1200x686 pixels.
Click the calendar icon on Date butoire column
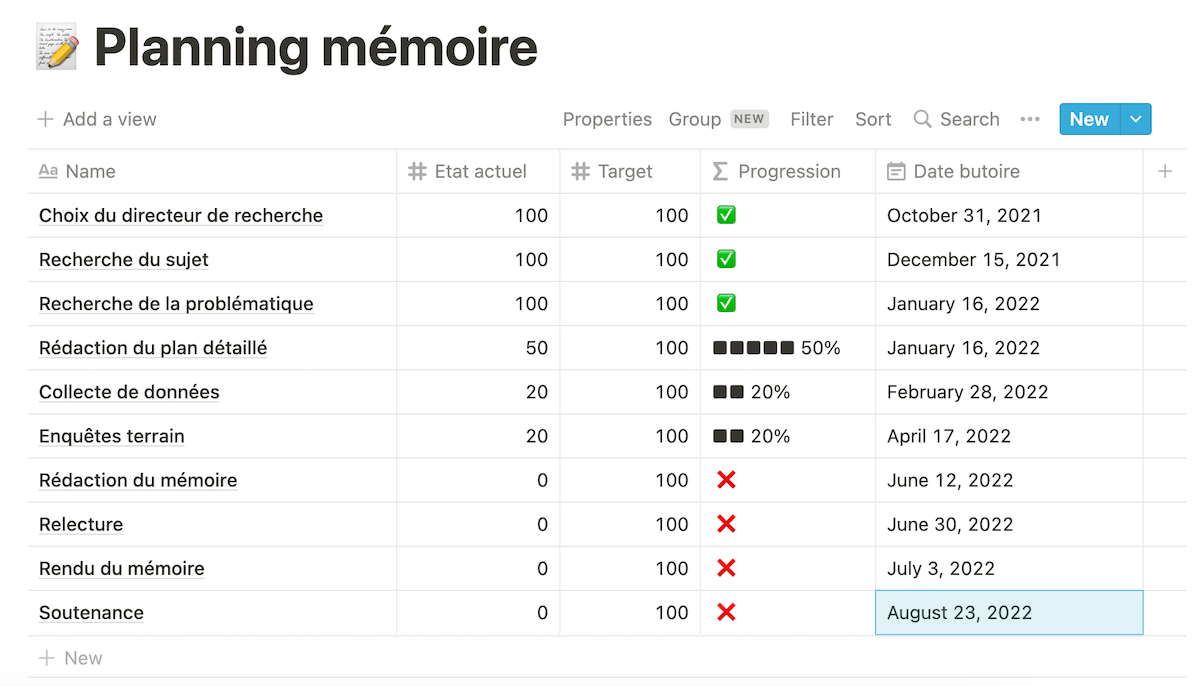click(x=896, y=171)
